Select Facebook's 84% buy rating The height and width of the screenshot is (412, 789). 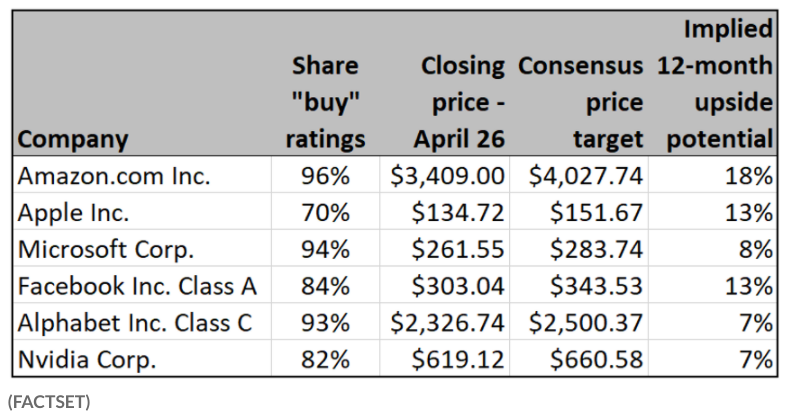[x=325, y=286]
